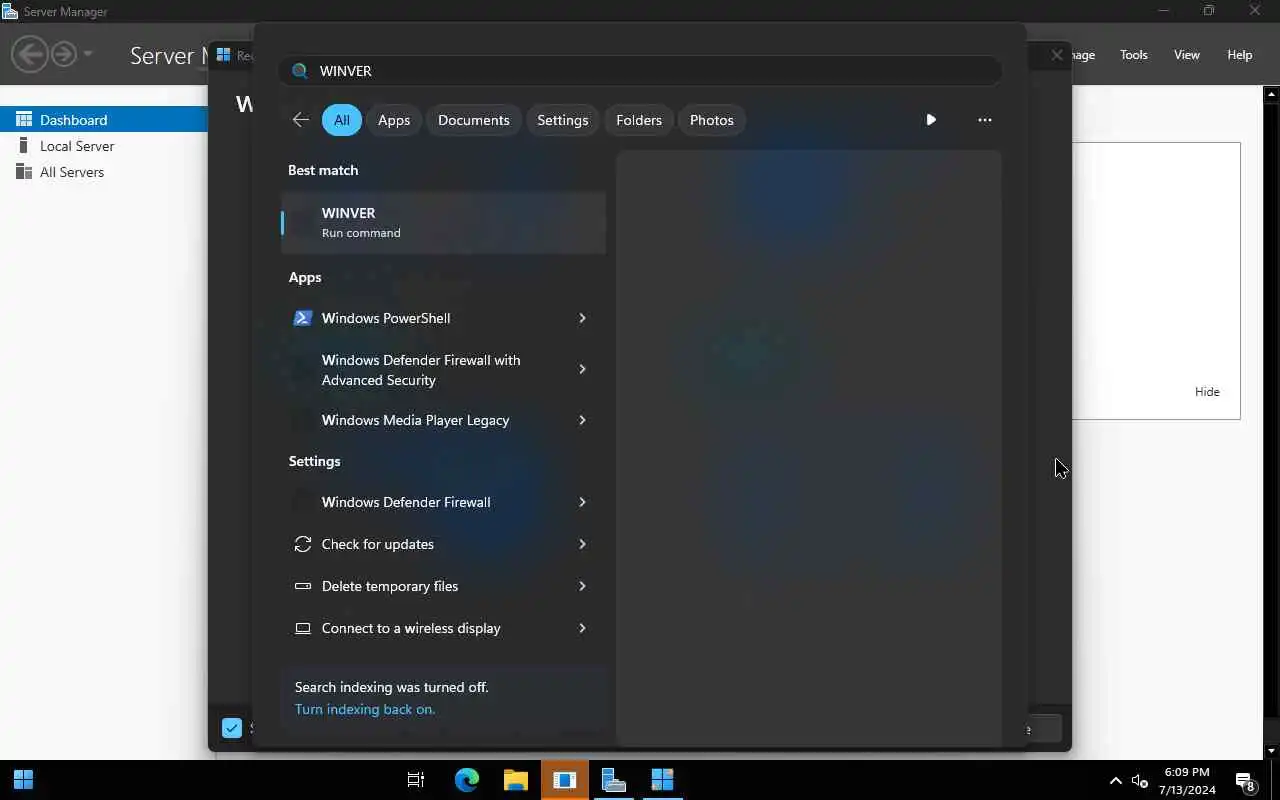1280x800 pixels.
Task: Expand the Check for updates chevron
Action: tap(582, 544)
